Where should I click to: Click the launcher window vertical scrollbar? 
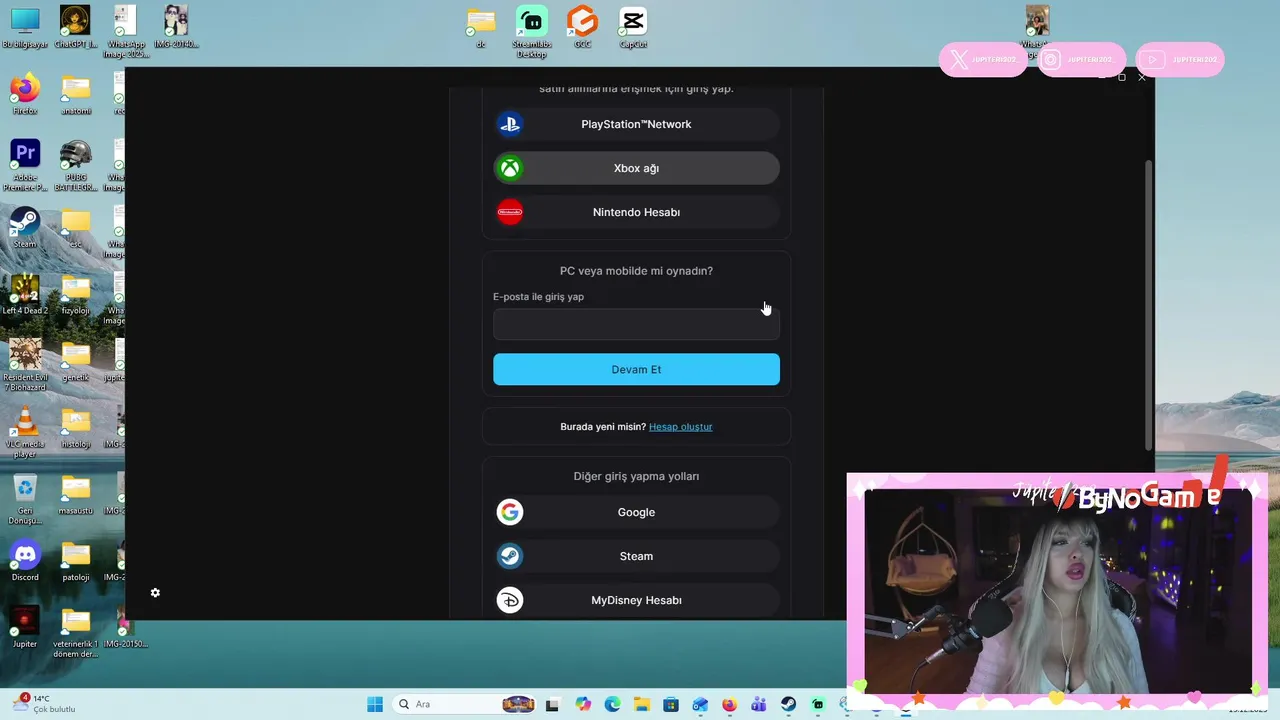pyautogui.click(x=1149, y=305)
